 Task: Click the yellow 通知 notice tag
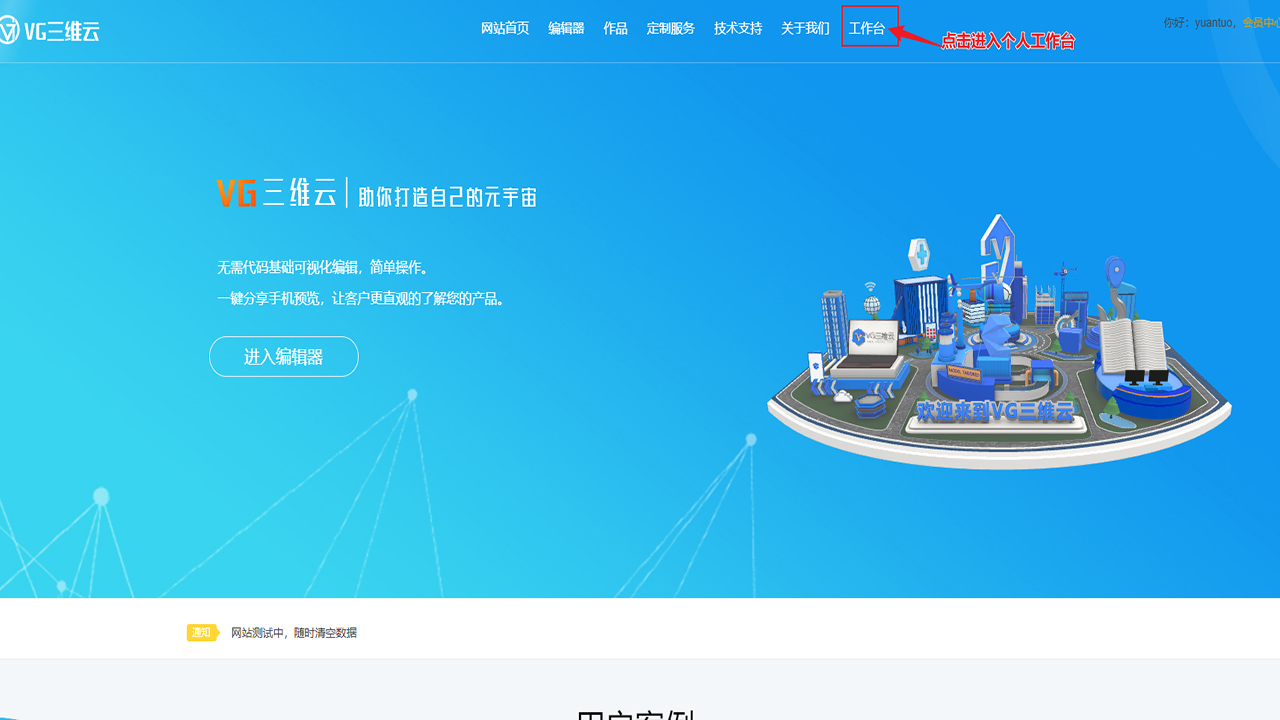203,632
